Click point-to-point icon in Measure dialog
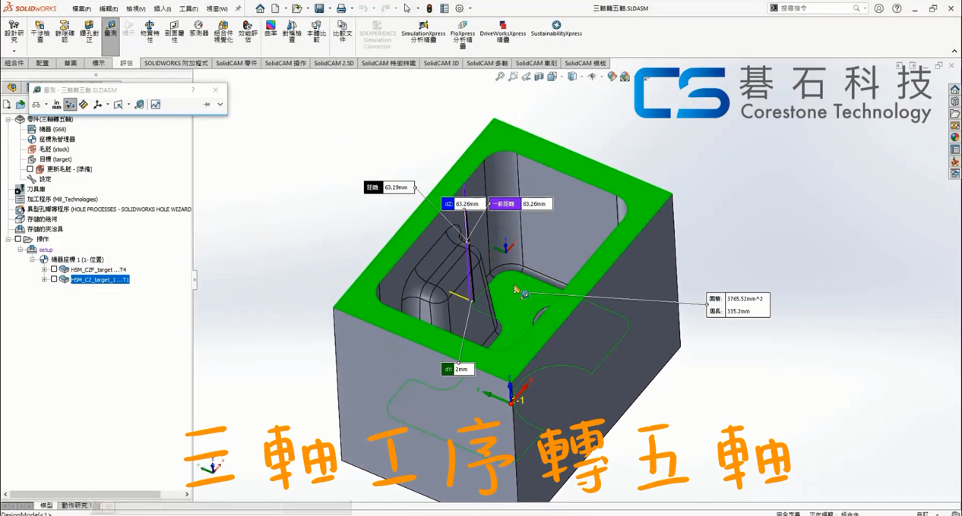 [x=70, y=104]
